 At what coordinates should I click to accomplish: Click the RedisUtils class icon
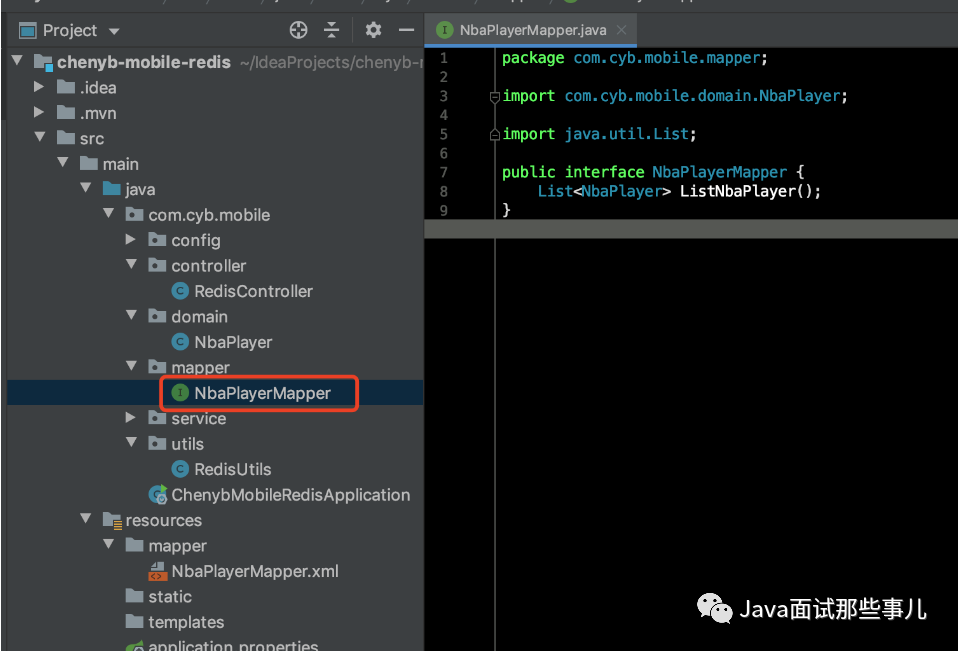click(180, 469)
